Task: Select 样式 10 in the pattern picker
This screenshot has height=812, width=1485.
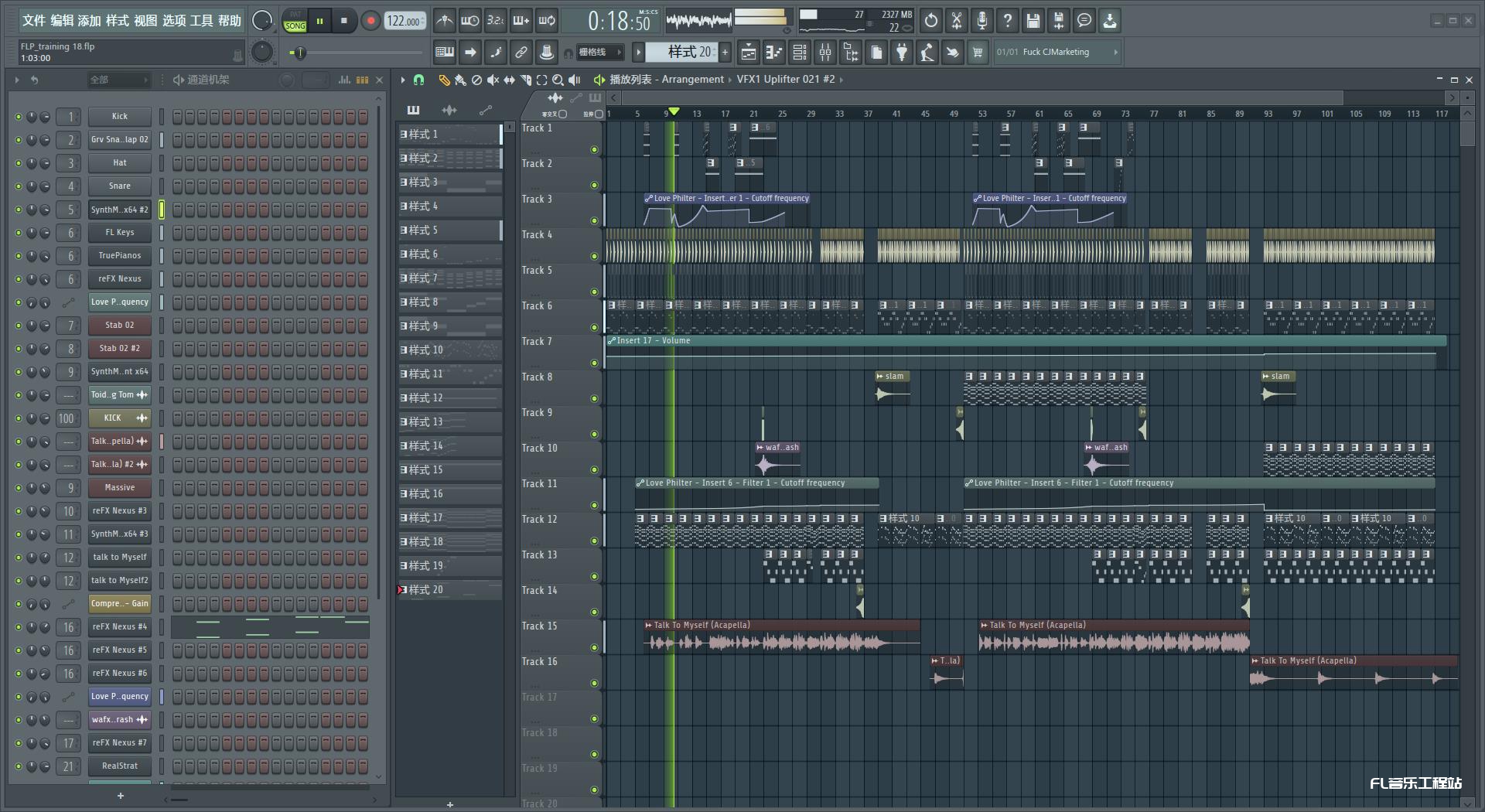Action: pos(450,350)
